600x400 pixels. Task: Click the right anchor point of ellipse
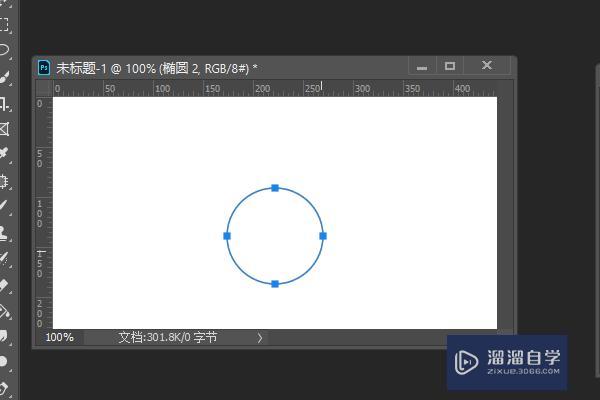point(323,236)
